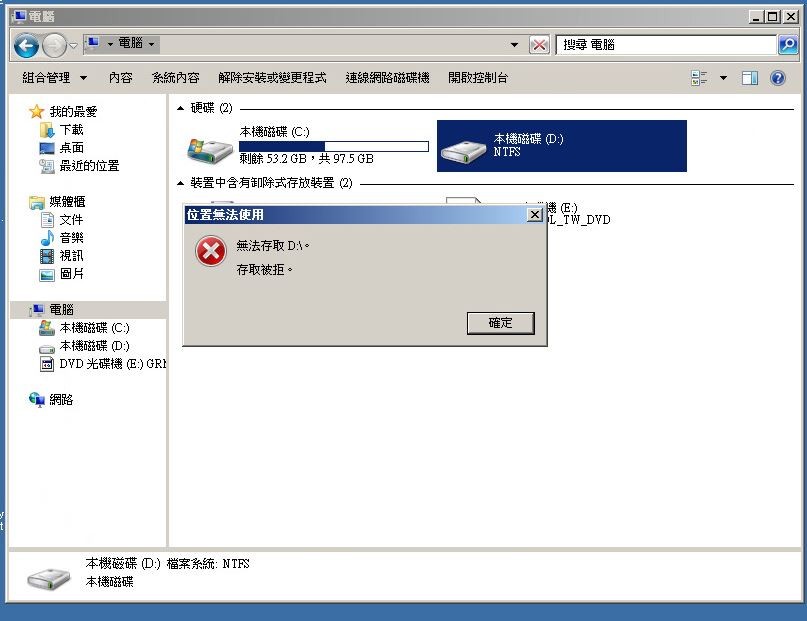This screenshot has height=621, width=807.
Task: Toggle the preview pane icon
Action: tap(749, 78)
